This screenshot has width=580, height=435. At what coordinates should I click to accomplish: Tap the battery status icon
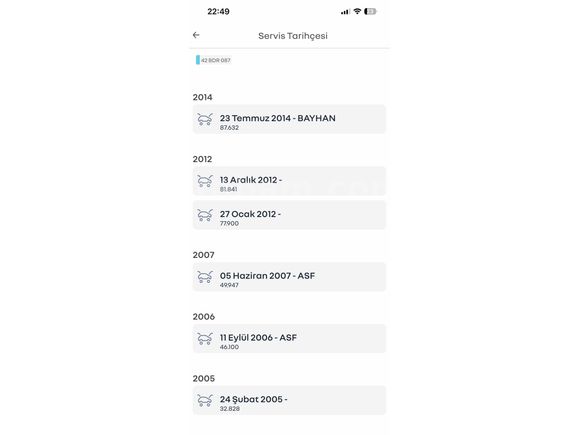[x=370, y=11]
